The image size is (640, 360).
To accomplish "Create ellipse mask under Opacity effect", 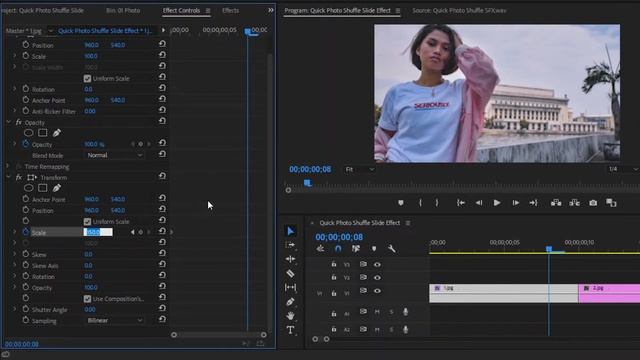I will (x=29, y=133).
